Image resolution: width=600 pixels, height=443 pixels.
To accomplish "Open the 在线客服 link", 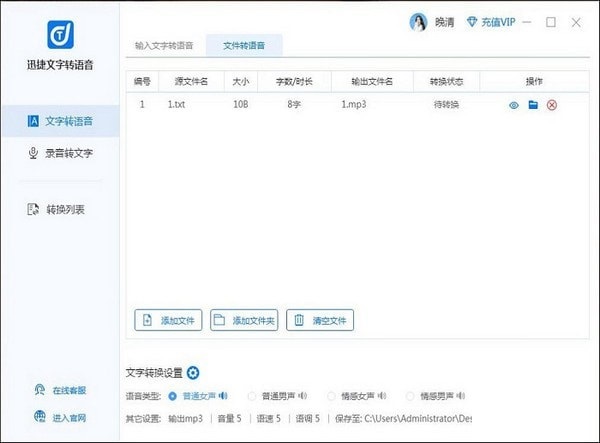I will click(x=69, y=390).
